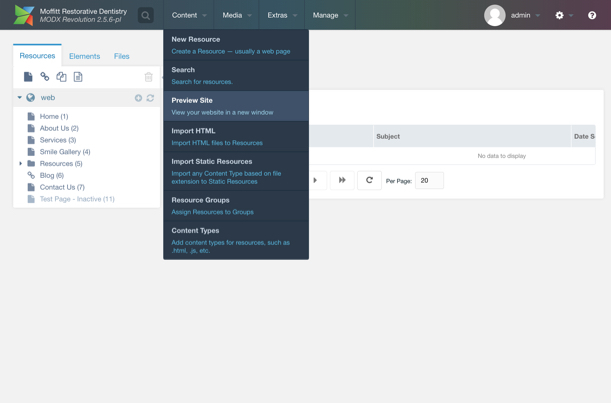Select the web context label

coord(48,97)
